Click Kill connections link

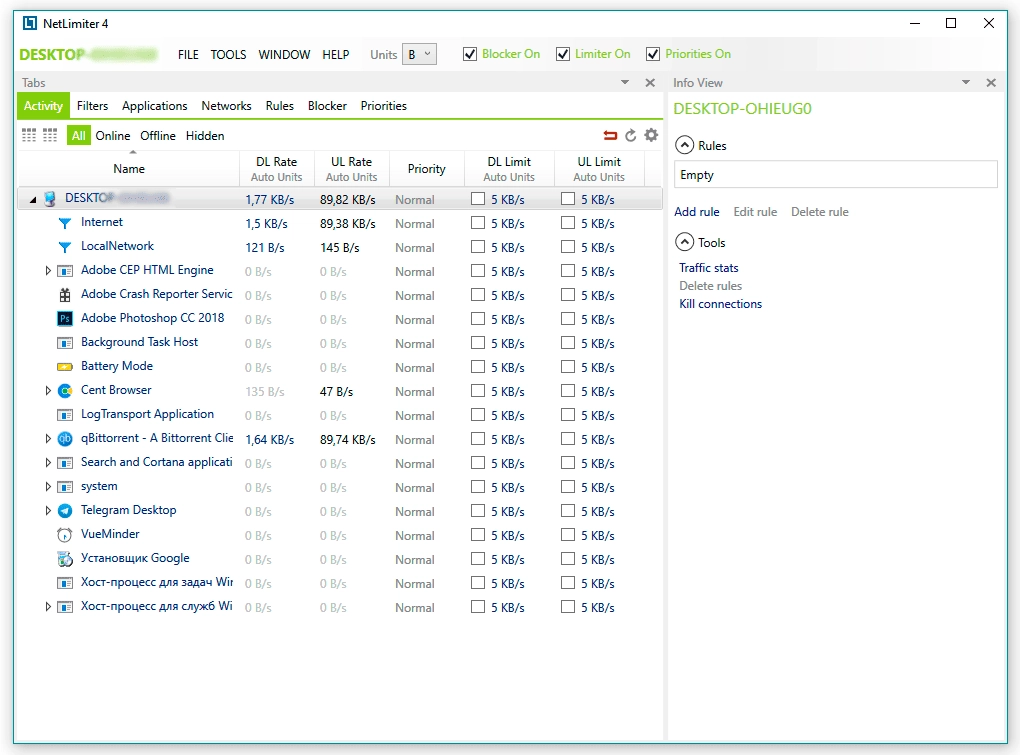click(x=721, y=304)
